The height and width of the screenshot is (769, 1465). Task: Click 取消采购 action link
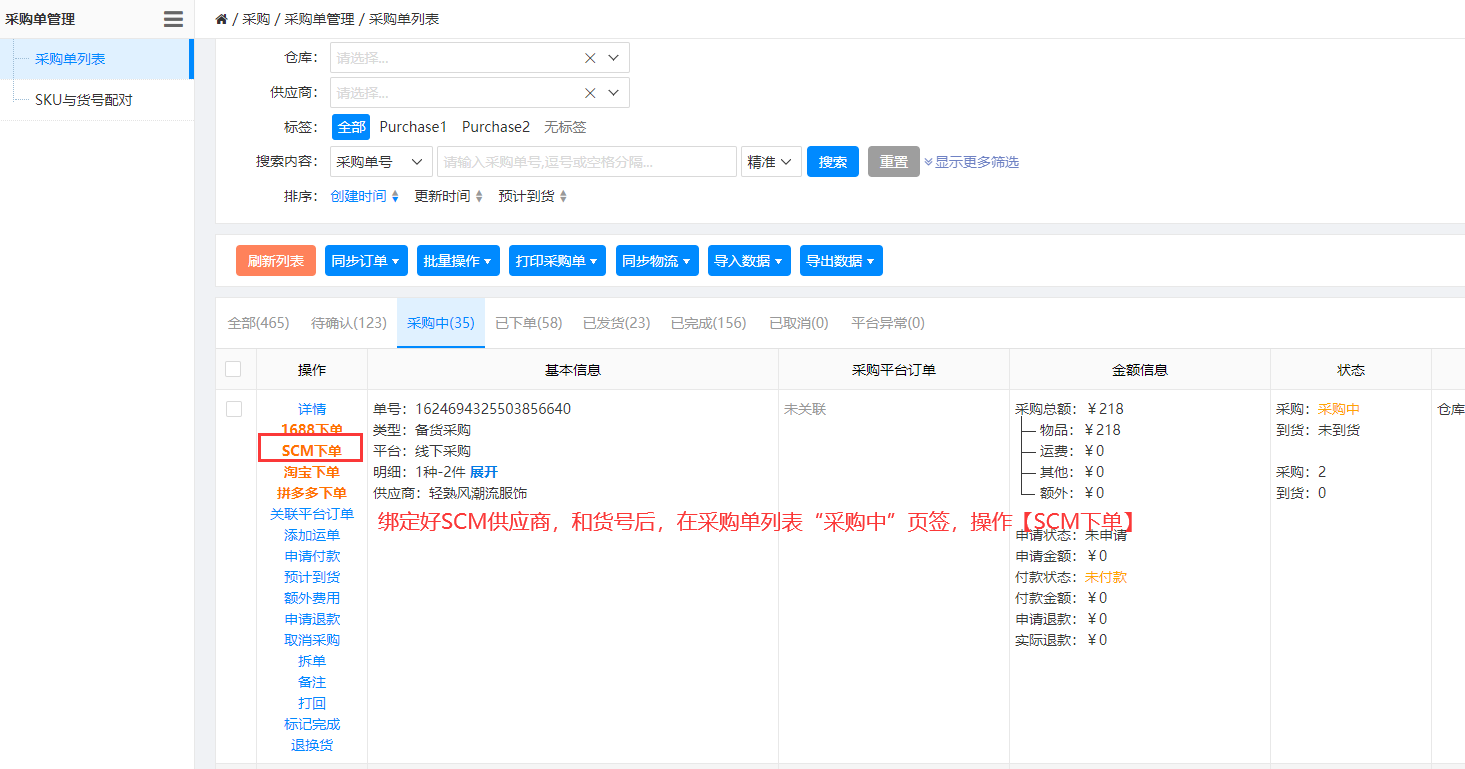[x=312, y=640]
